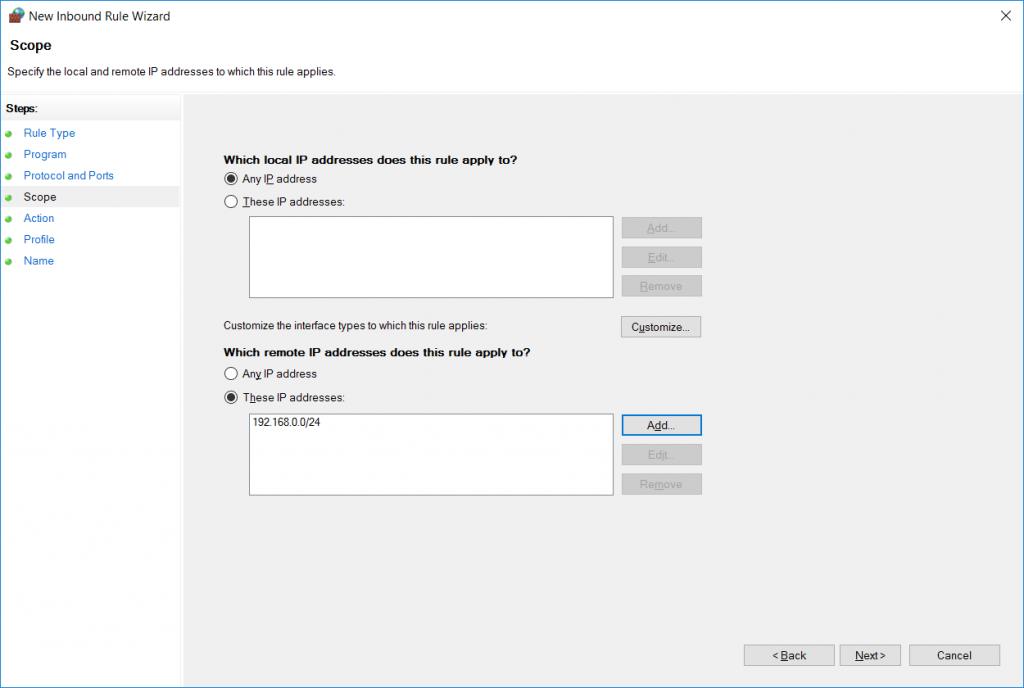Jump to the Profile step

coord(38,239)
